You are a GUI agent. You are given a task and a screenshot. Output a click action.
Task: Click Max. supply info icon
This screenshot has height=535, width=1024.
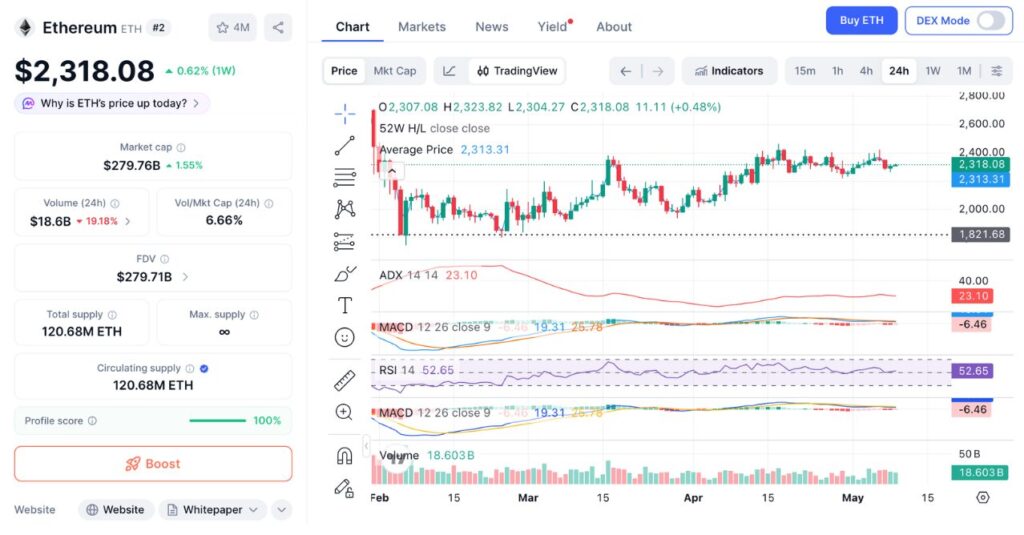[254, 315]
